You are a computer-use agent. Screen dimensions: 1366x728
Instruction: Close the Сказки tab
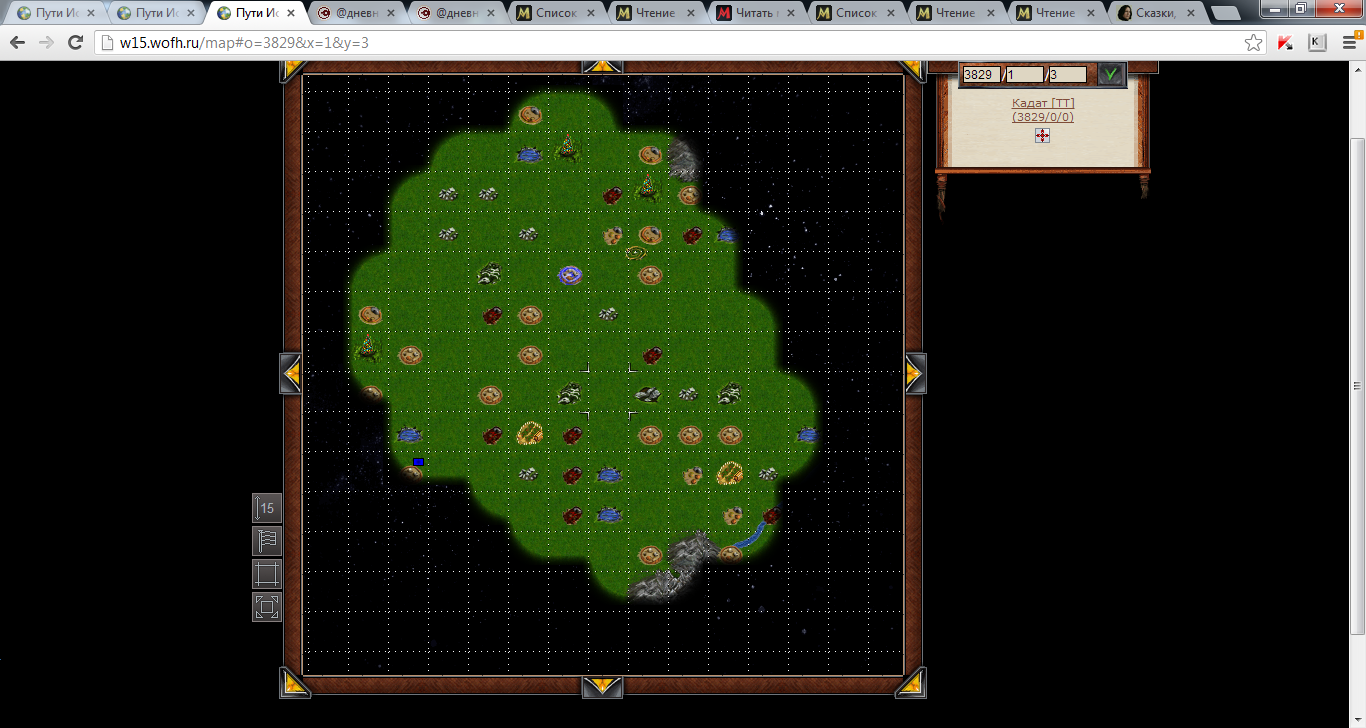[x=1190, y=14]
